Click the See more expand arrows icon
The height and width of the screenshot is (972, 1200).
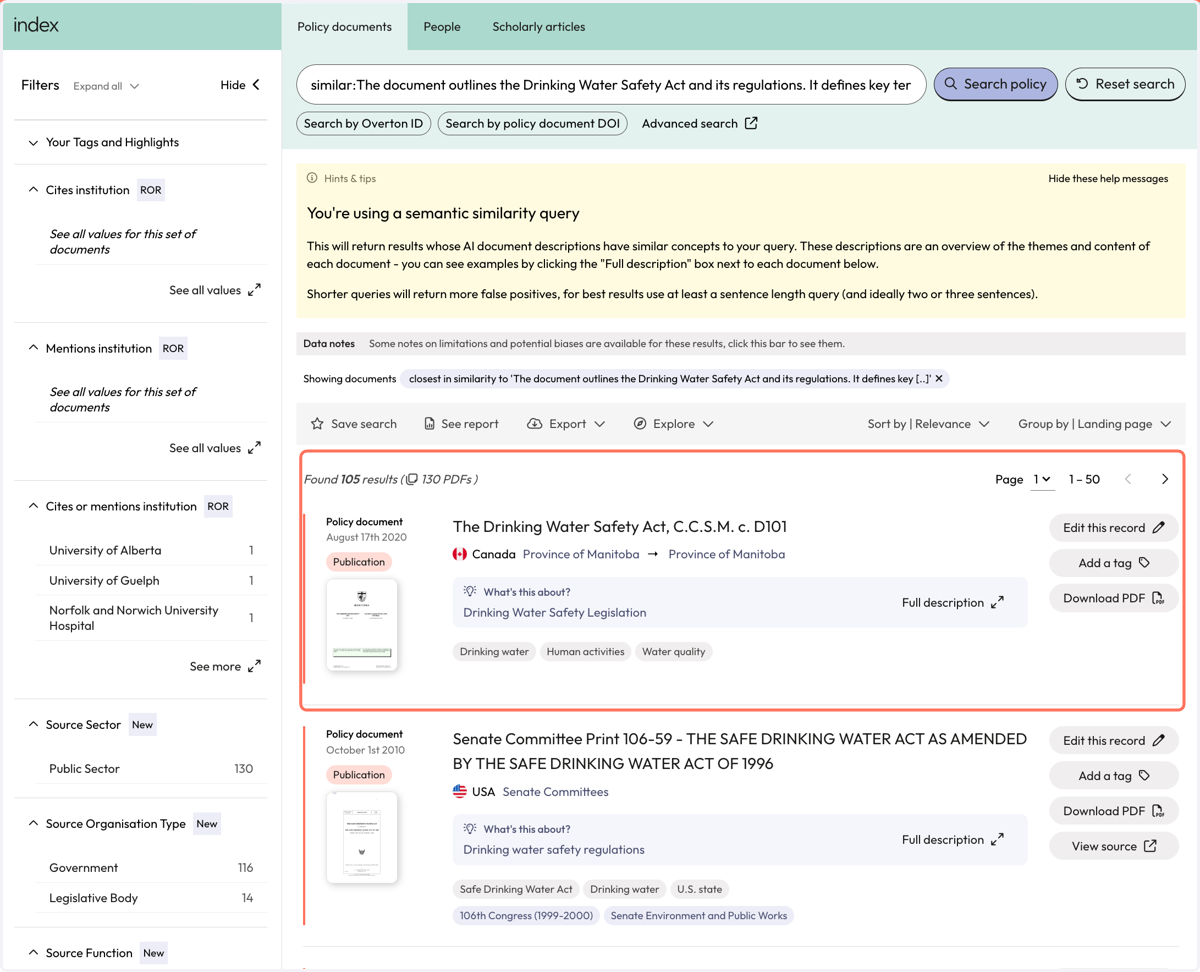tap(254, 666)
